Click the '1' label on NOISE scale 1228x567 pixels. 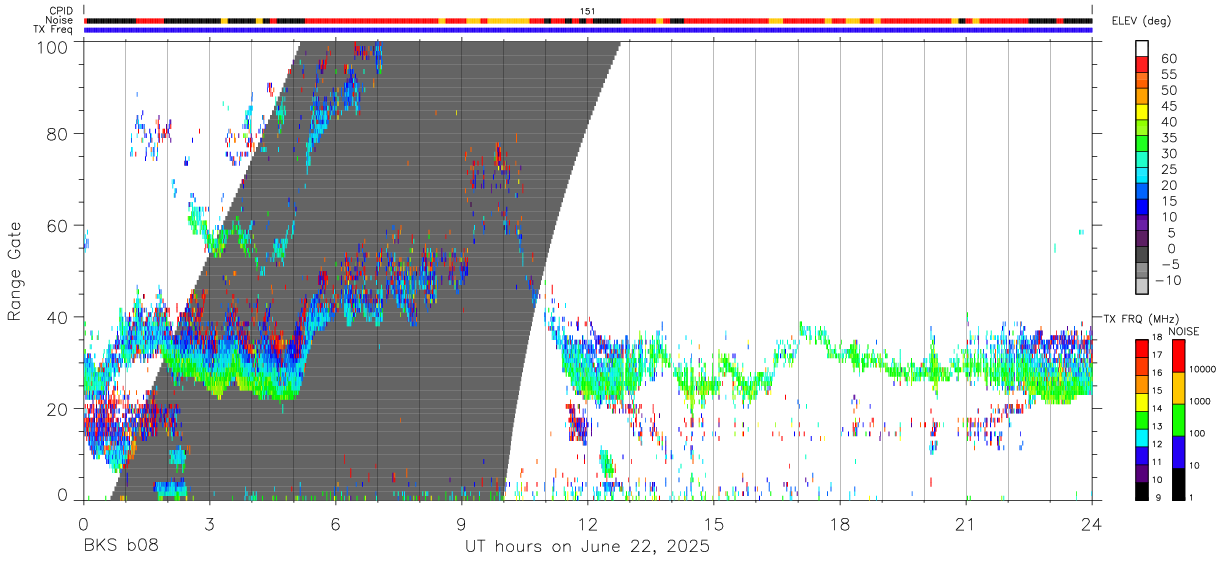(1191, 498)
